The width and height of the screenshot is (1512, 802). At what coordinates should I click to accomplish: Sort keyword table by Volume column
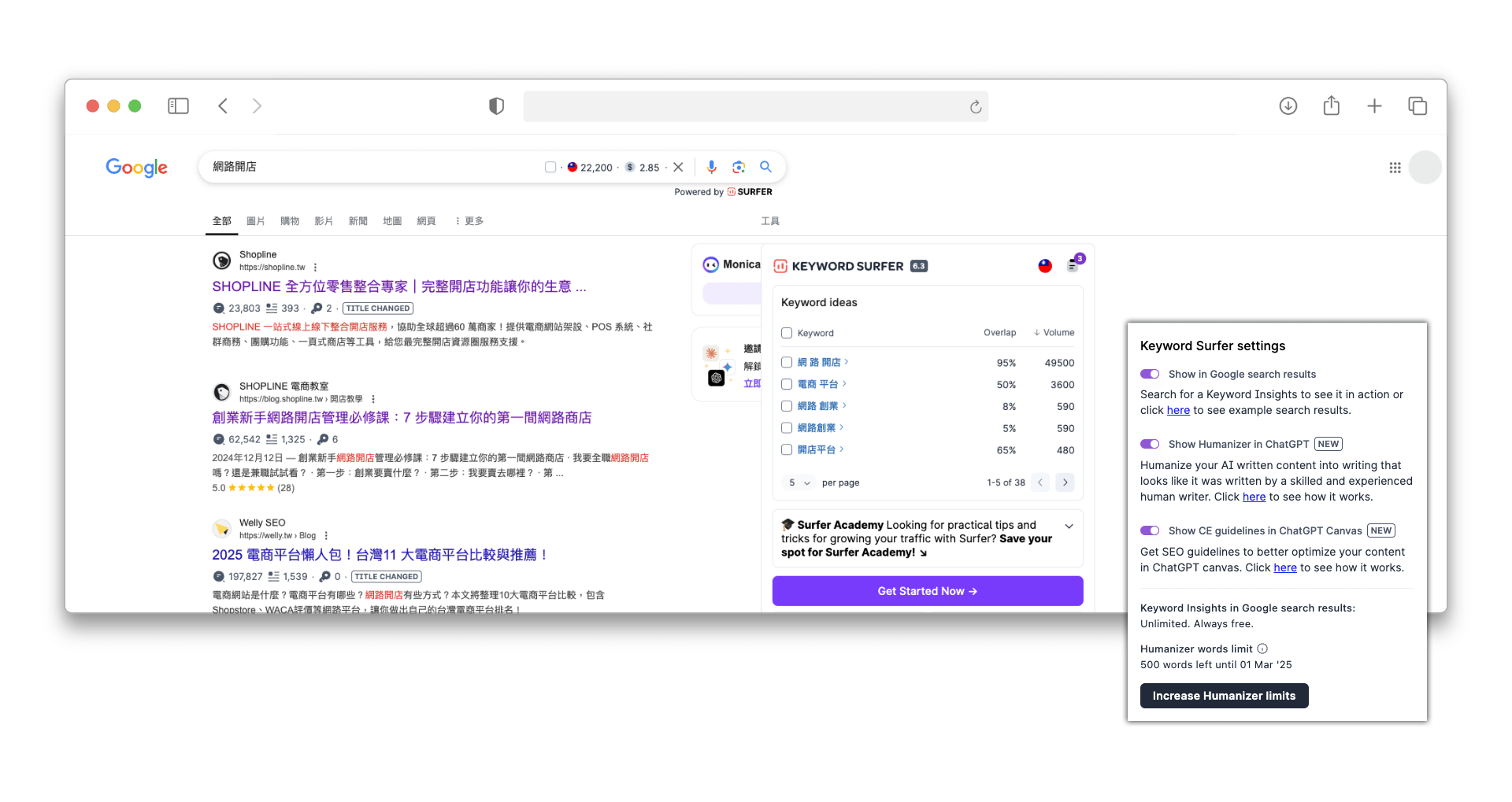(x=1054, y=333)
